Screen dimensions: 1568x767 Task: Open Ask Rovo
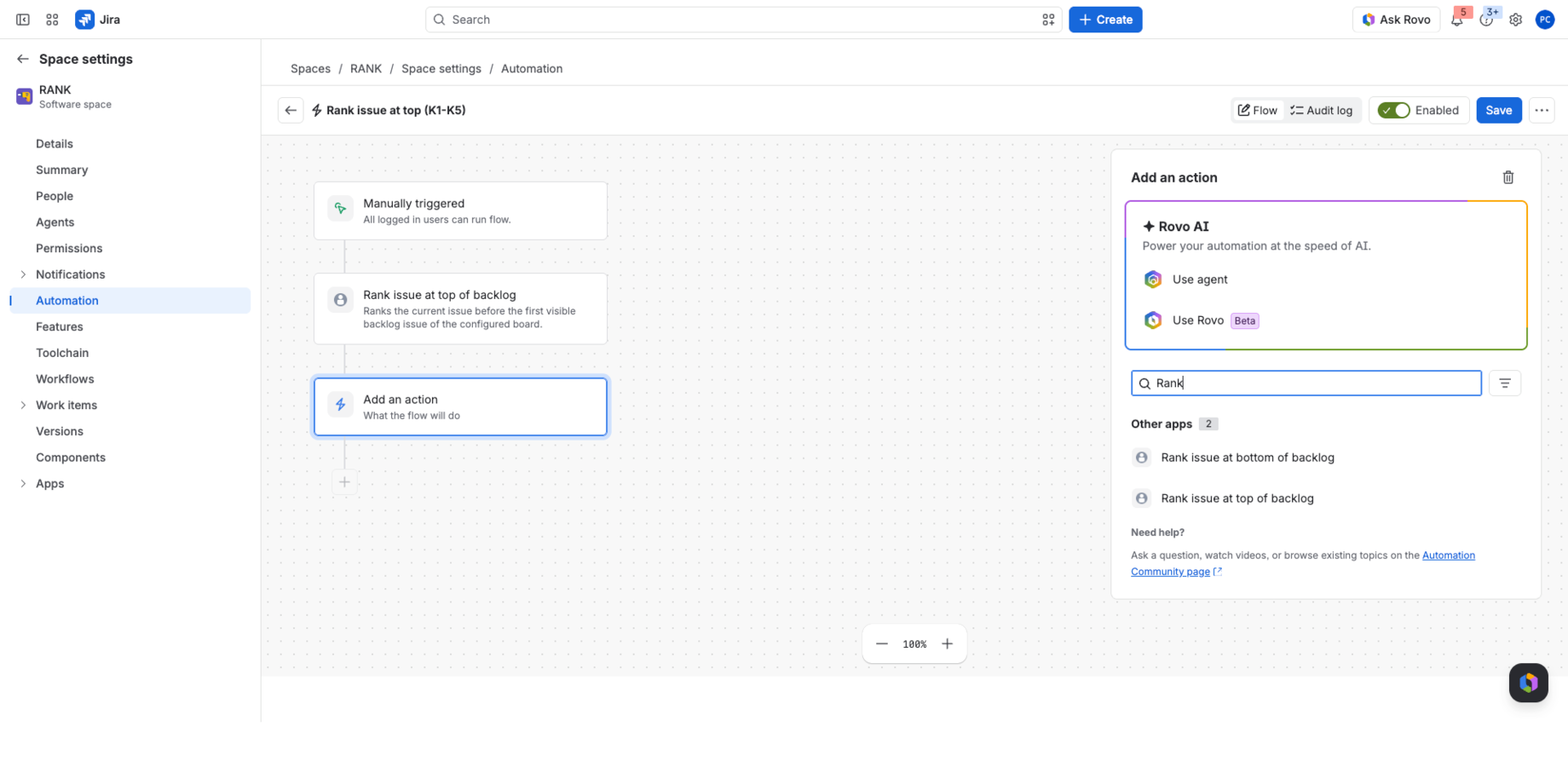[1396, 20]
